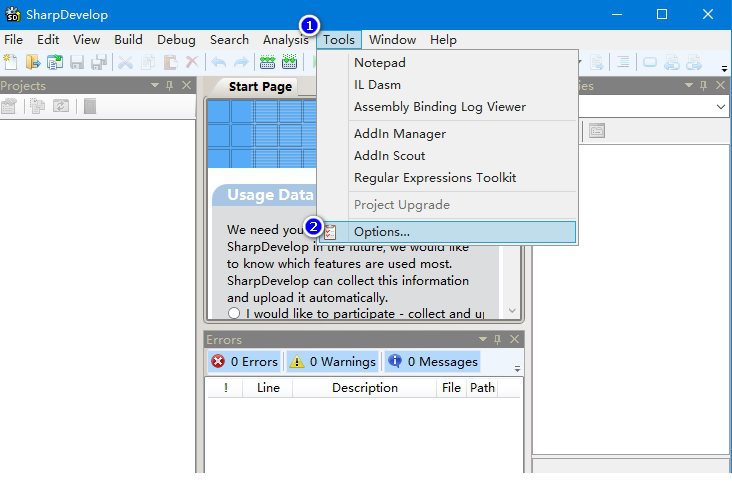The width and height of the screenshot is (732, 491).
Task: Choose Assembly Binding Log Viewer
Action: pos(448,106)
